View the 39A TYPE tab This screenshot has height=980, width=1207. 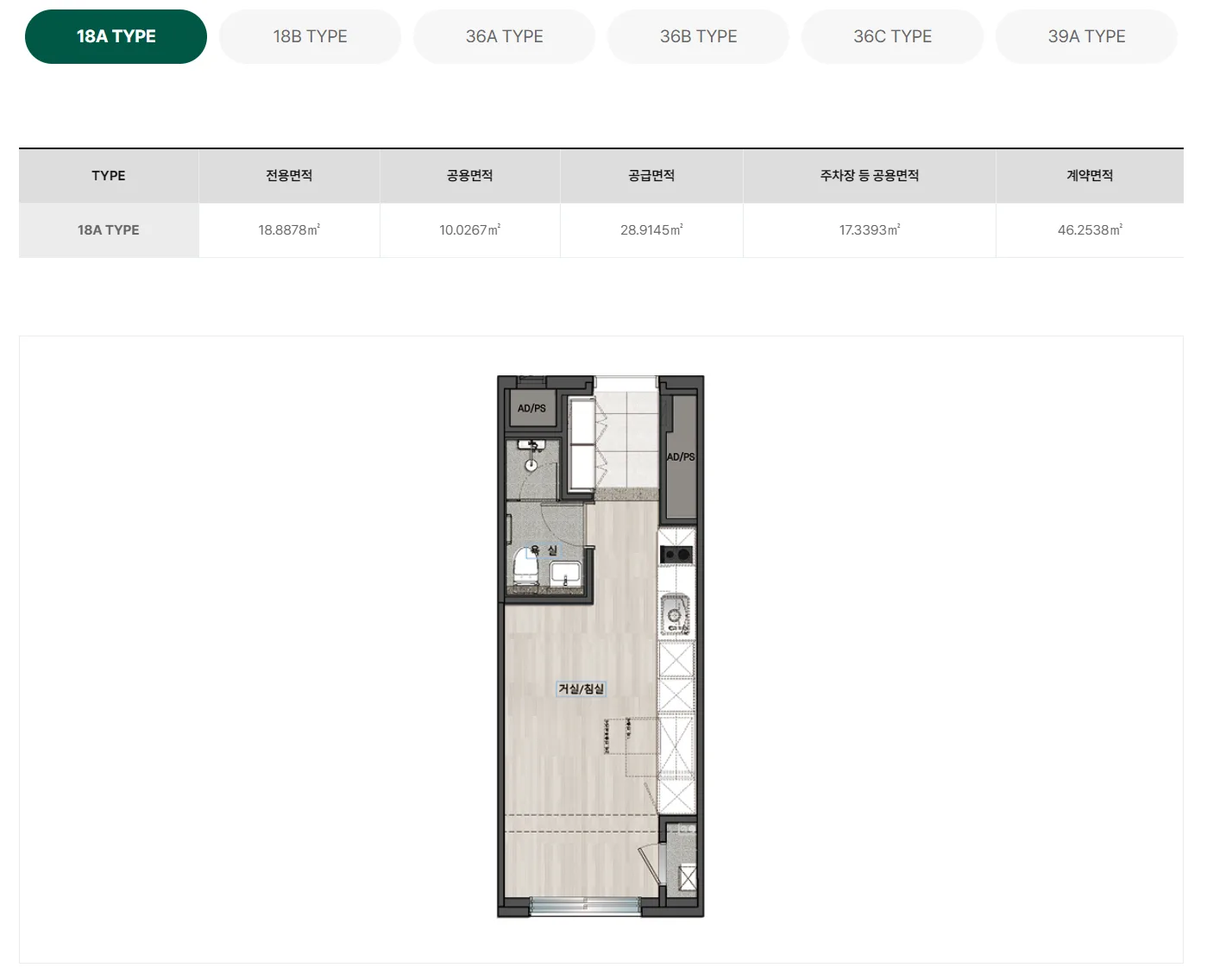point(1086,36)
